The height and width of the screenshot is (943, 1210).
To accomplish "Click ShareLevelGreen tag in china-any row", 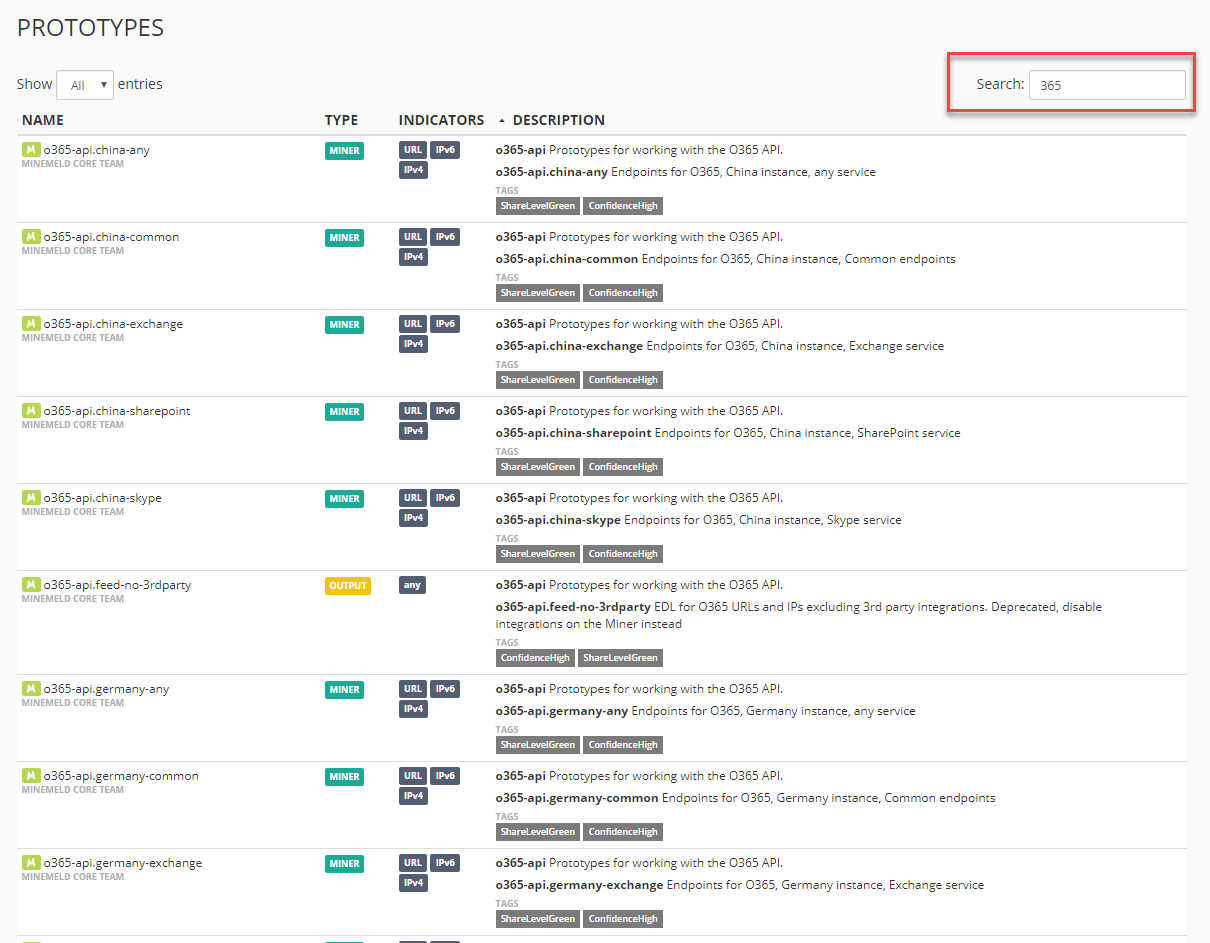I will point(538,206).
